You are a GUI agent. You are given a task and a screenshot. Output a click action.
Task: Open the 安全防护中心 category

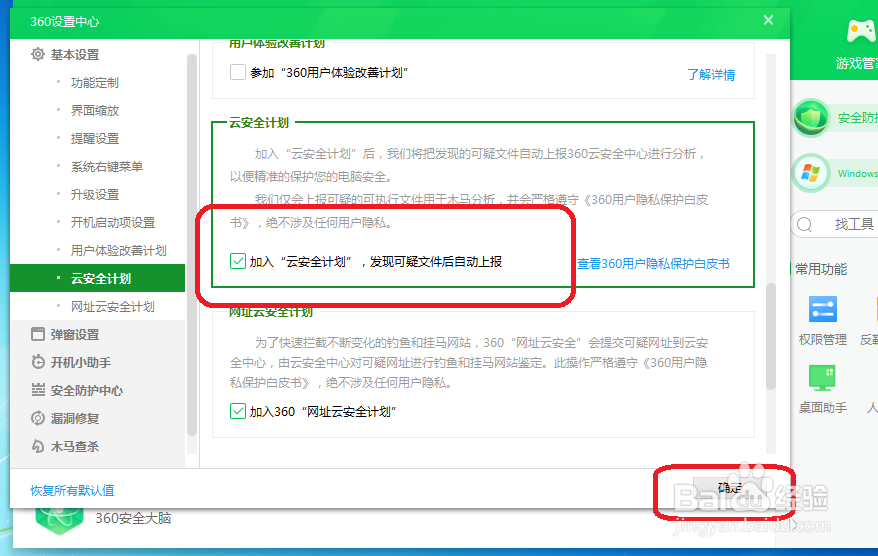tap(87, 391)
